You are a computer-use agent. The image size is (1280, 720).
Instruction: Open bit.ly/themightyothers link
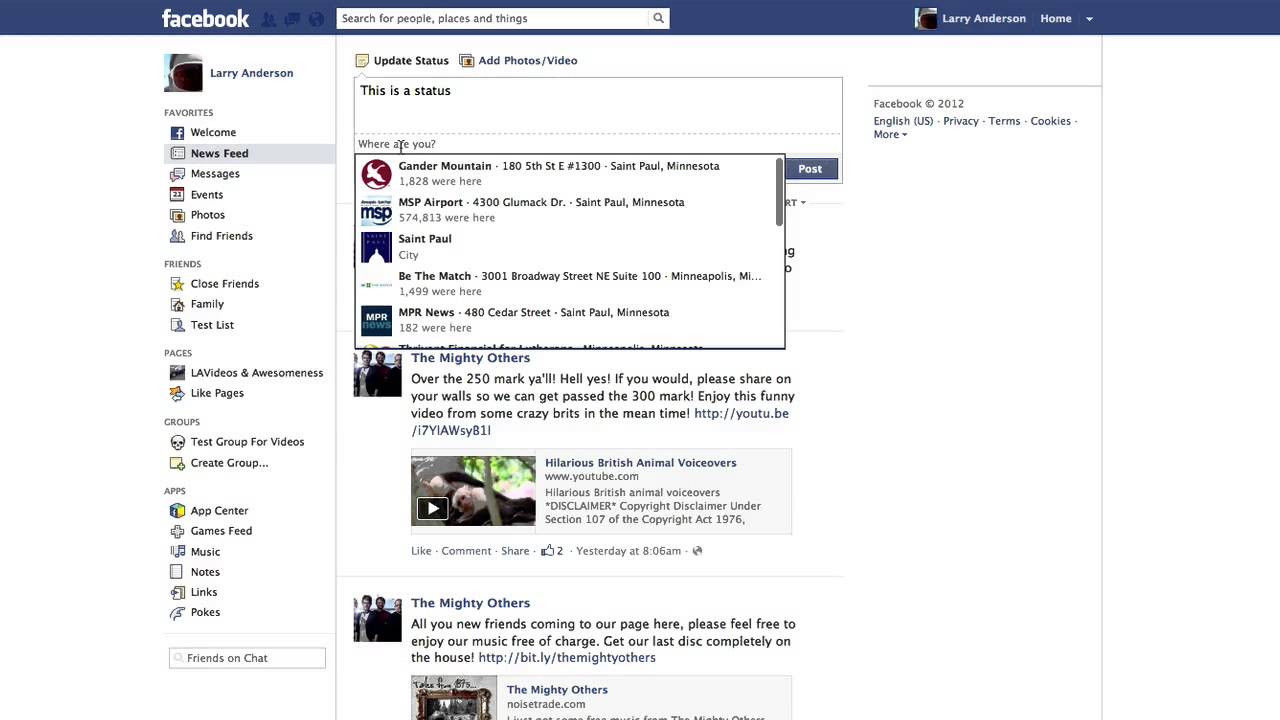click(x=567, y=658)
